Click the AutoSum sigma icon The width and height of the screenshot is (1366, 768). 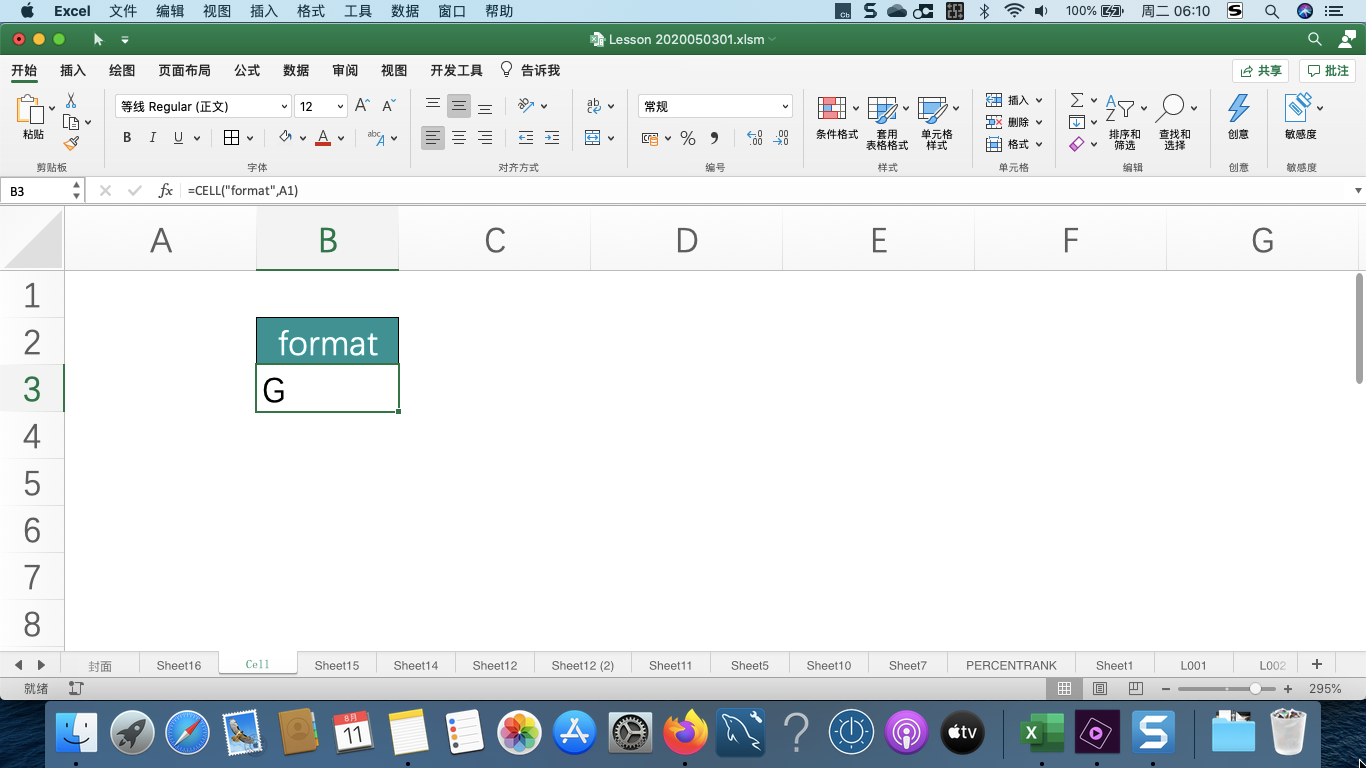click(1077, 100)
